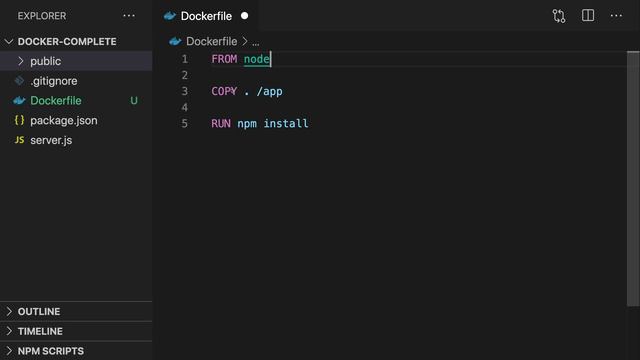Click the DOCKER-COMPLETE workspace title

tap(67, 42)
